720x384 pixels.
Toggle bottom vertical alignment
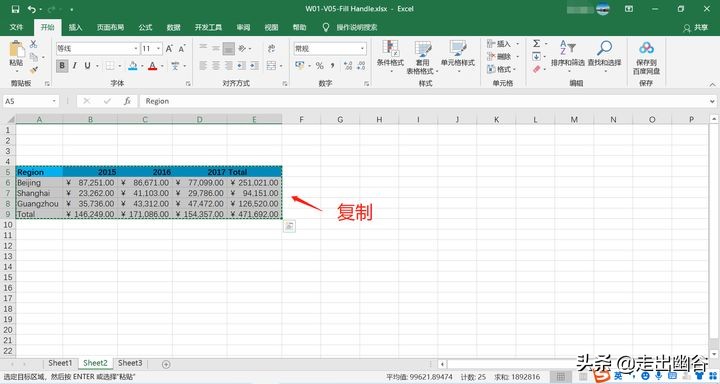[229, 48]
